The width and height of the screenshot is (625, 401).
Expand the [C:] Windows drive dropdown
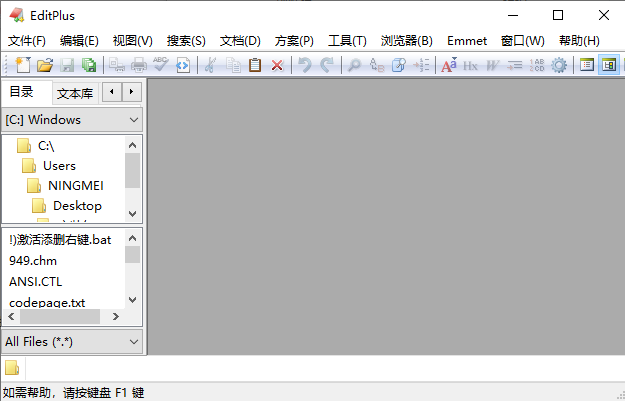134,120
